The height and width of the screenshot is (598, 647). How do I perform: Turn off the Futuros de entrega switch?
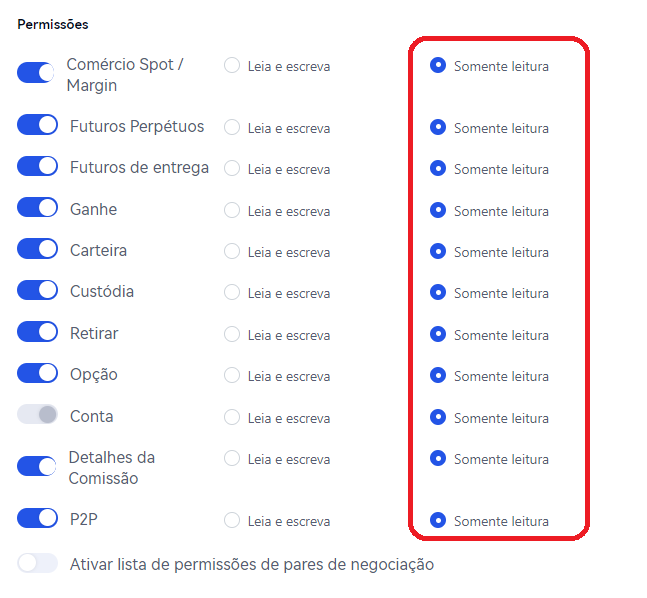pos(37,166)
